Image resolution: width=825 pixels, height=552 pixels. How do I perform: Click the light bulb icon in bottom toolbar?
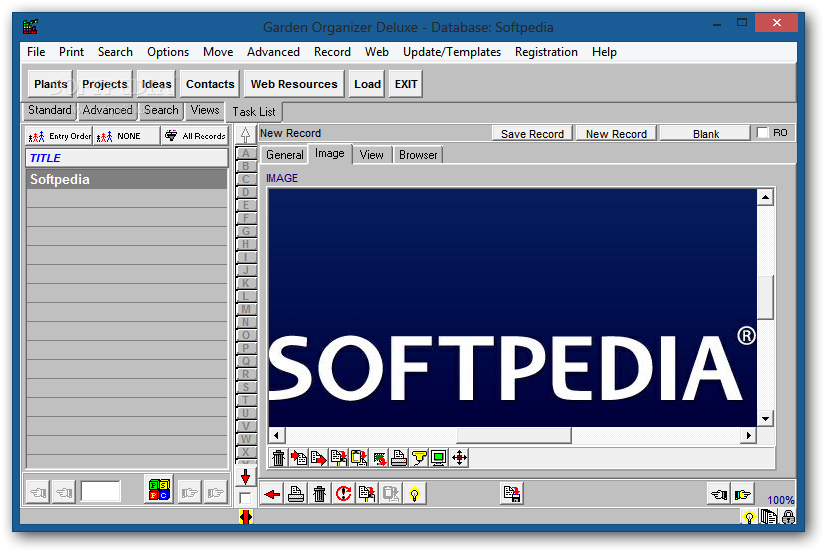(415, 494)
